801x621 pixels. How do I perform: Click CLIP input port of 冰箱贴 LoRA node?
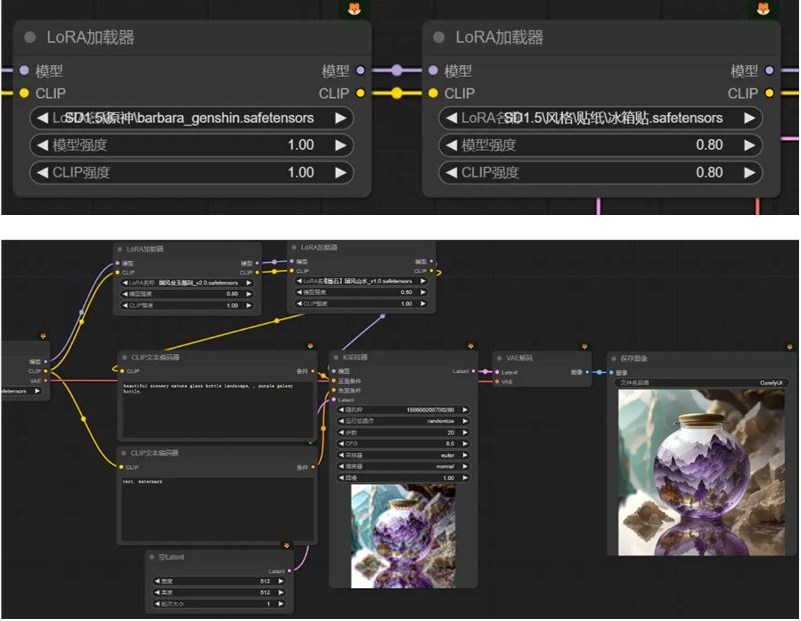pos(433,93)
